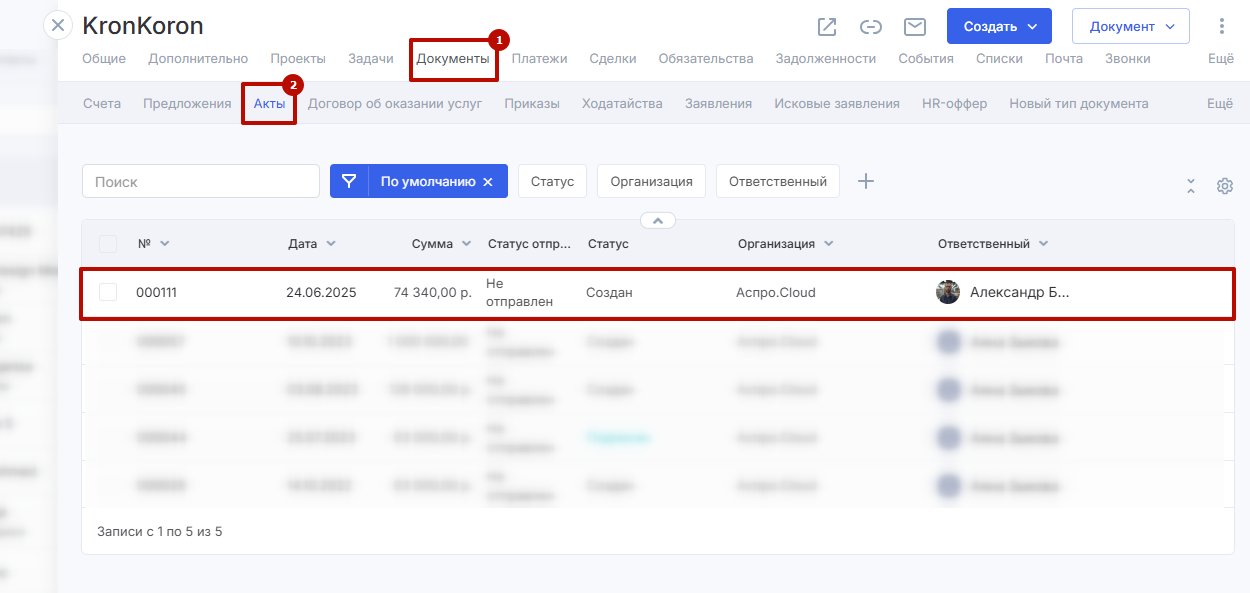The width and height of the screenshot is (1250, 593).
Task: Switch to the Платежи tab
Action: tap(539, 59)
